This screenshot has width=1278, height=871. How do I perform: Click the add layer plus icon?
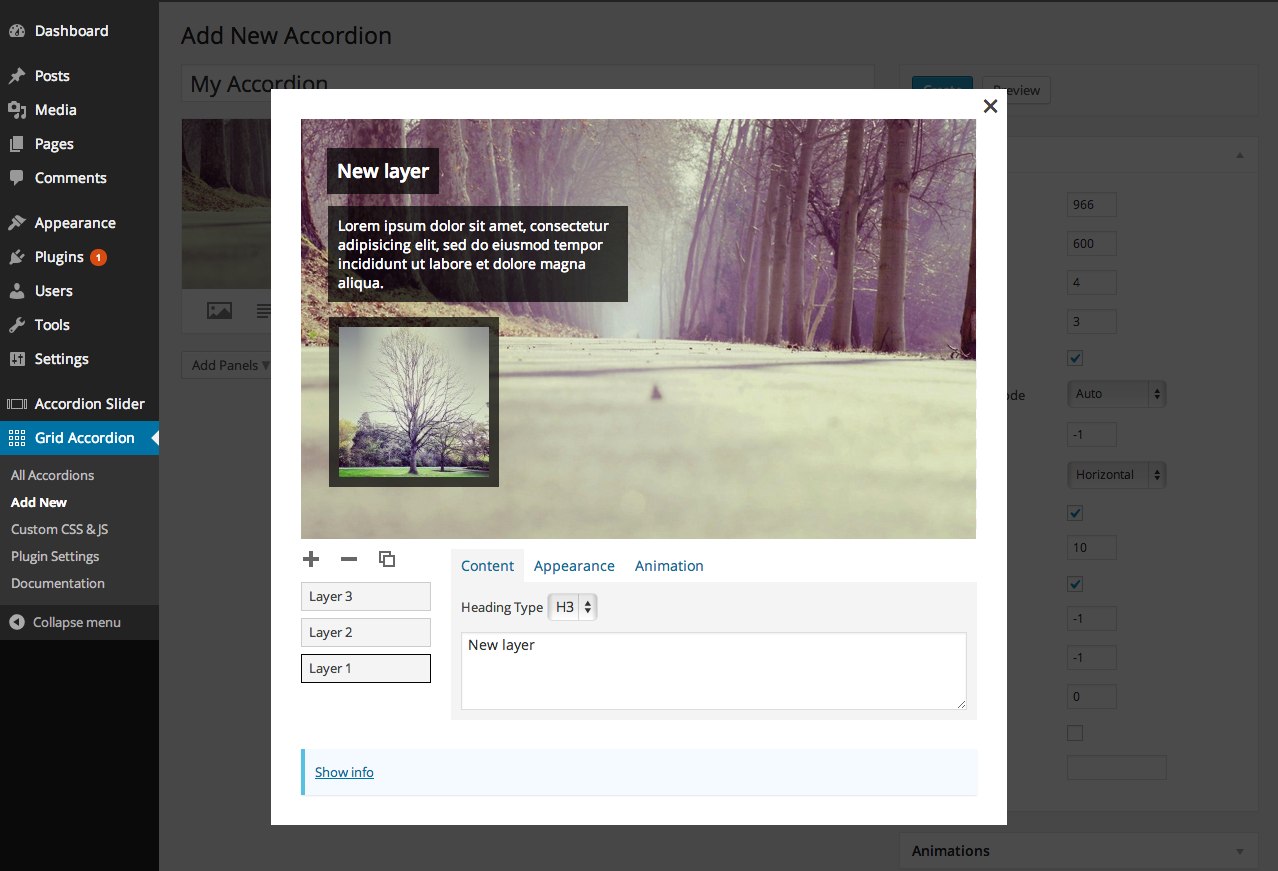(x=311, y=559)
